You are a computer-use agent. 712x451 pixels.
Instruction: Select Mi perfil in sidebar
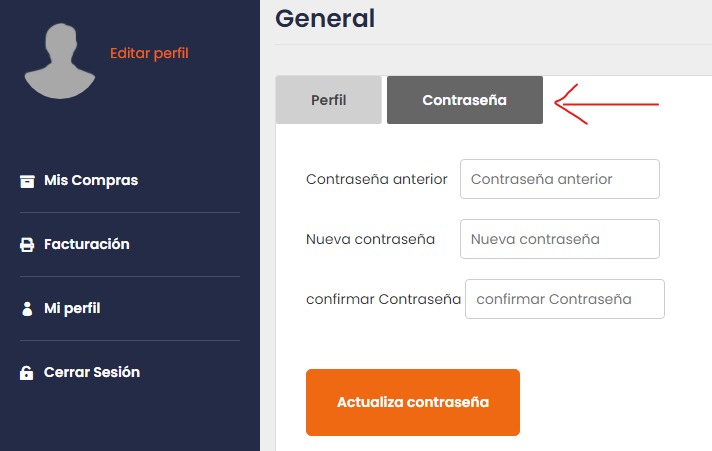72,308
